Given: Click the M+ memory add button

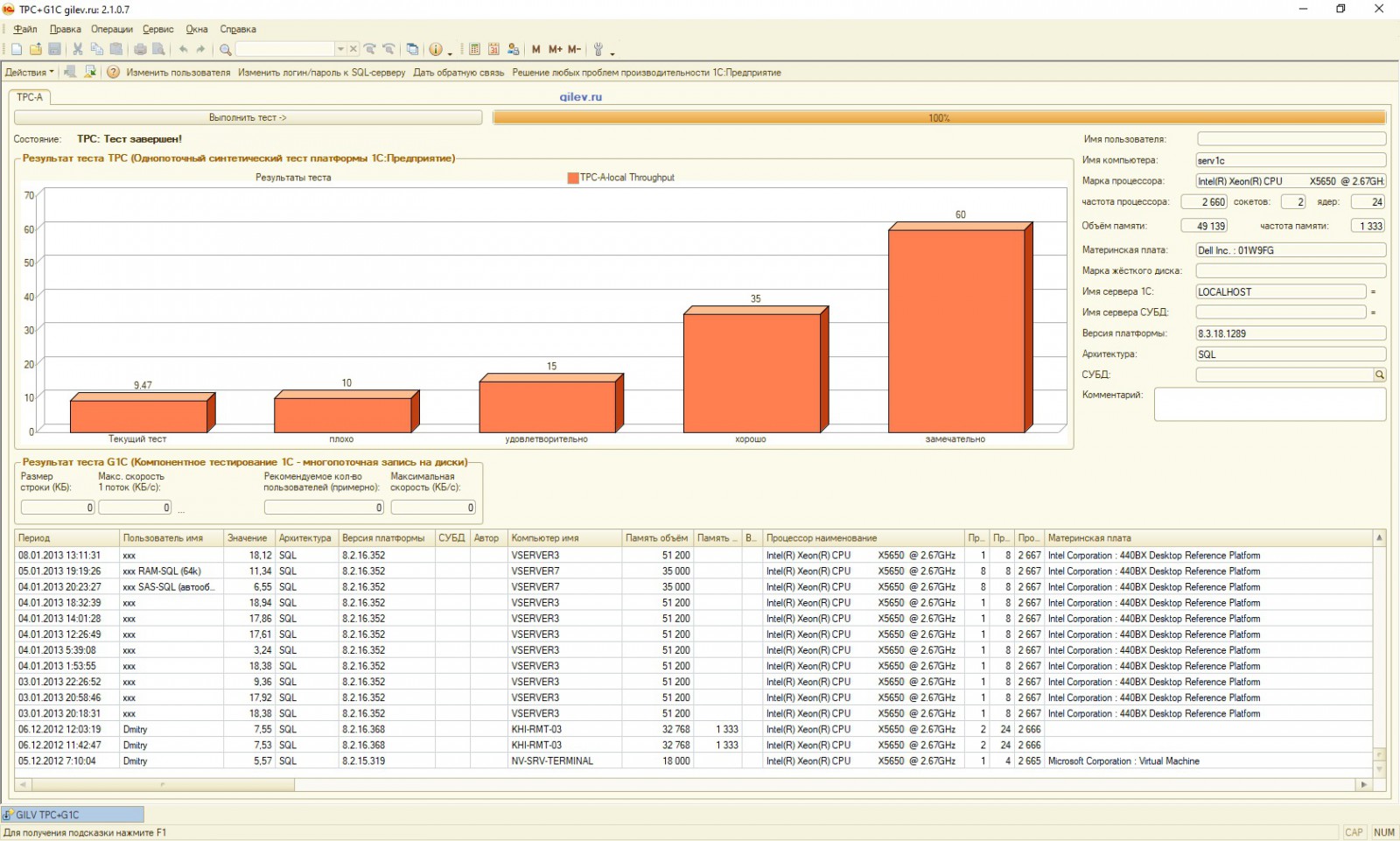Looking at the screenshot, I should pos(555,50).
